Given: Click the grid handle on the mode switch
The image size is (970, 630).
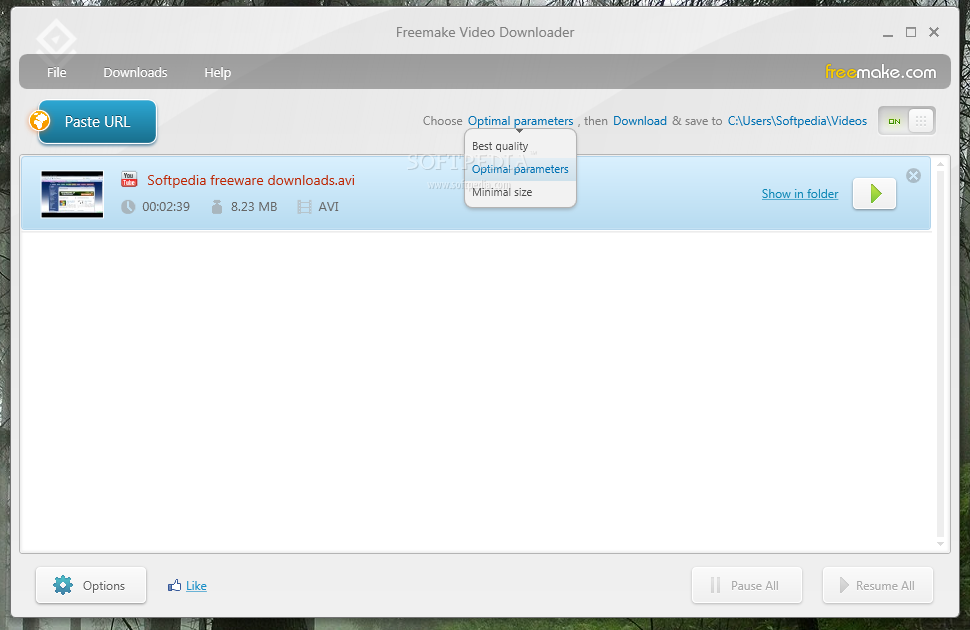Looking at the screenshot, I should pyautogui.click(x=921, y=121).
